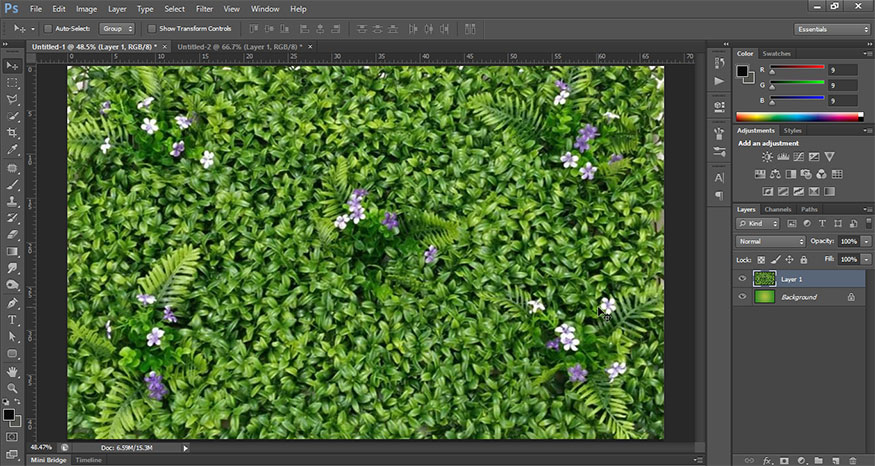The height and width of the screenshot is (466, 875).
Task: Open the Timeline panel tab
Action: 88,460
